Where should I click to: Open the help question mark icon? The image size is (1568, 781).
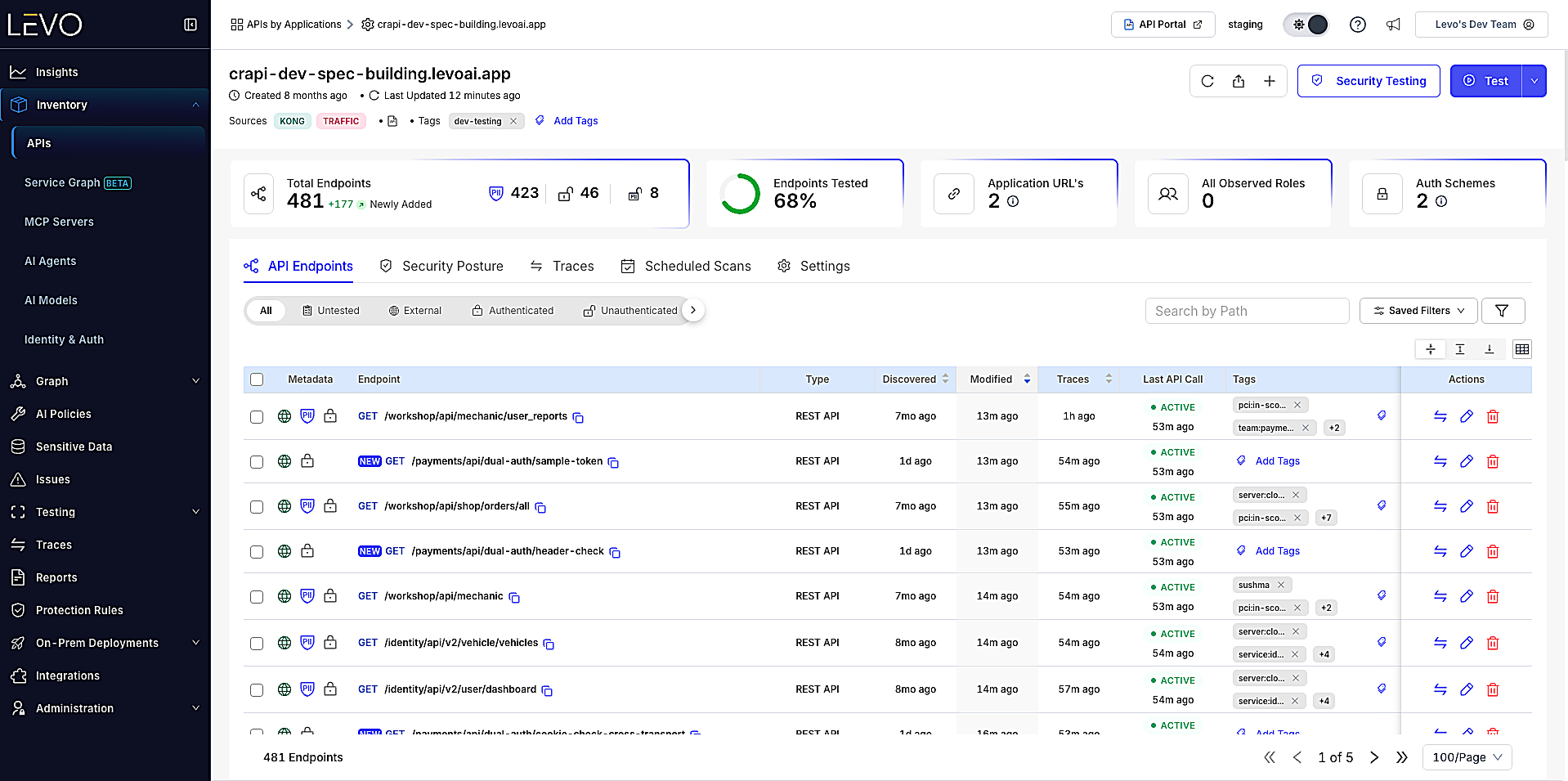[x=1358, y=25]
